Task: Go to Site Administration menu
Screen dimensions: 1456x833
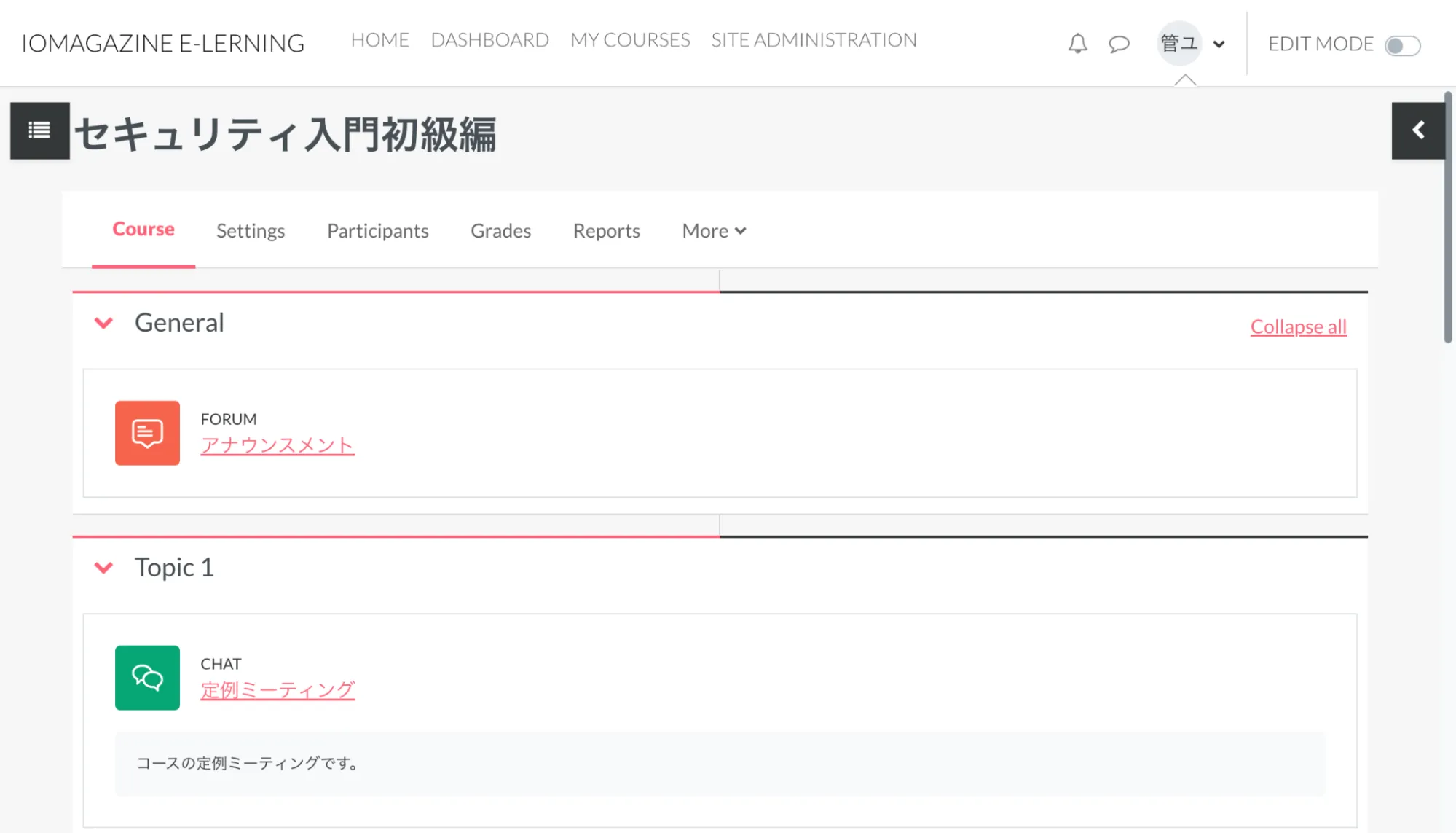Action: click(x=814, y=40)
